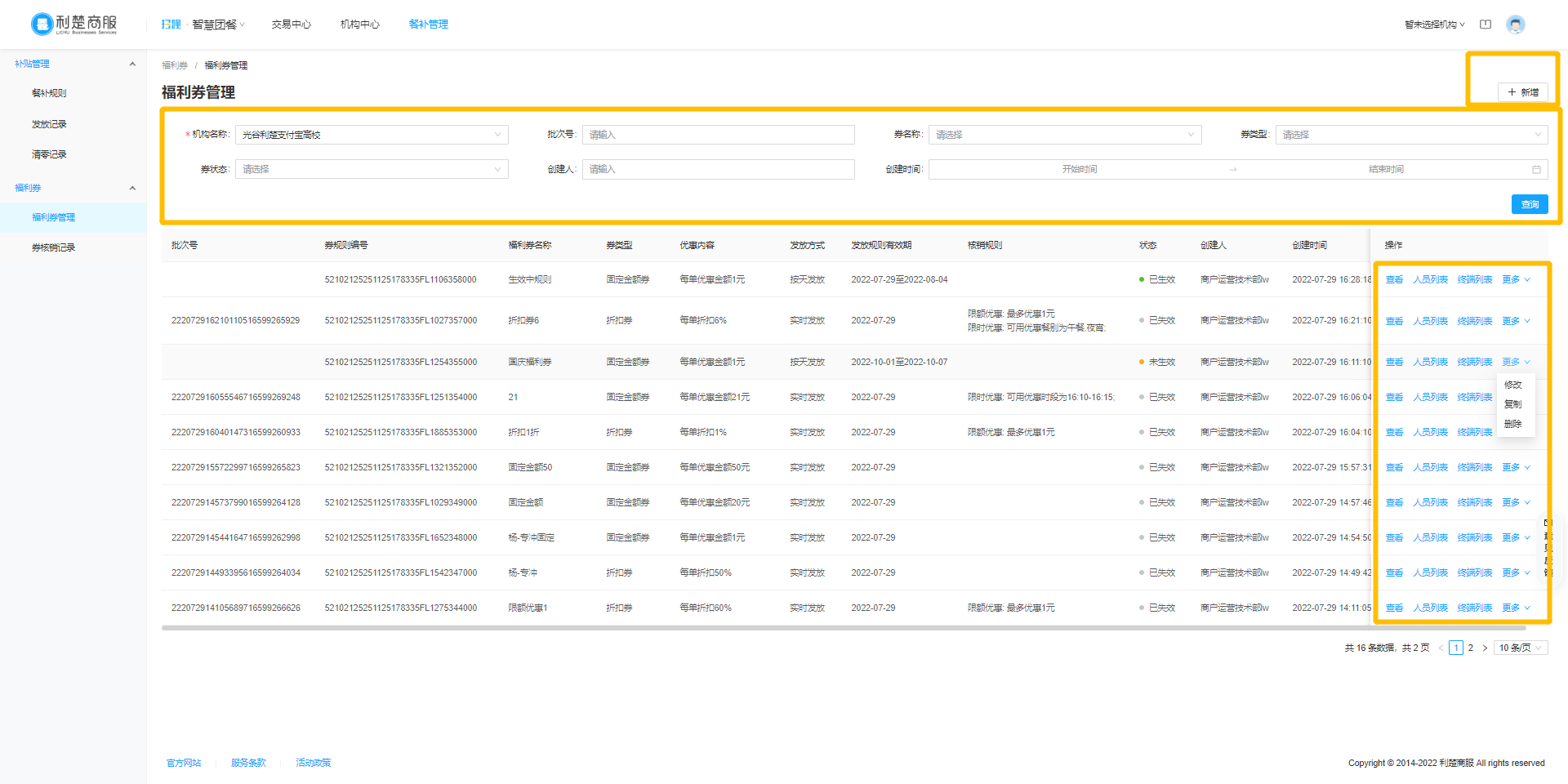Go to page 2 in pagination
The width and height of the screenshot is (1568, 784).
[x=1471, y=648]
